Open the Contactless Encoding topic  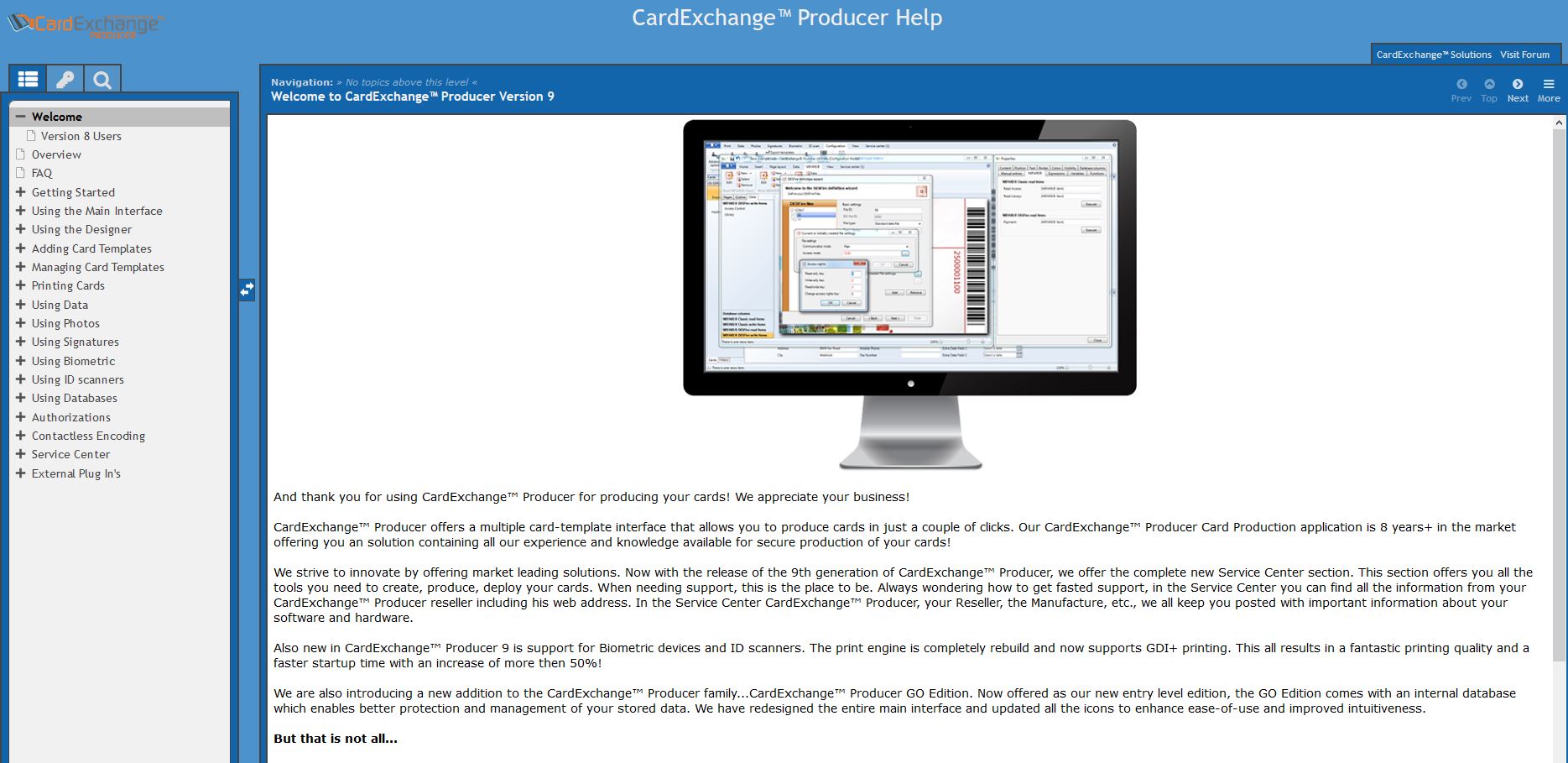(x=88, y=436)
